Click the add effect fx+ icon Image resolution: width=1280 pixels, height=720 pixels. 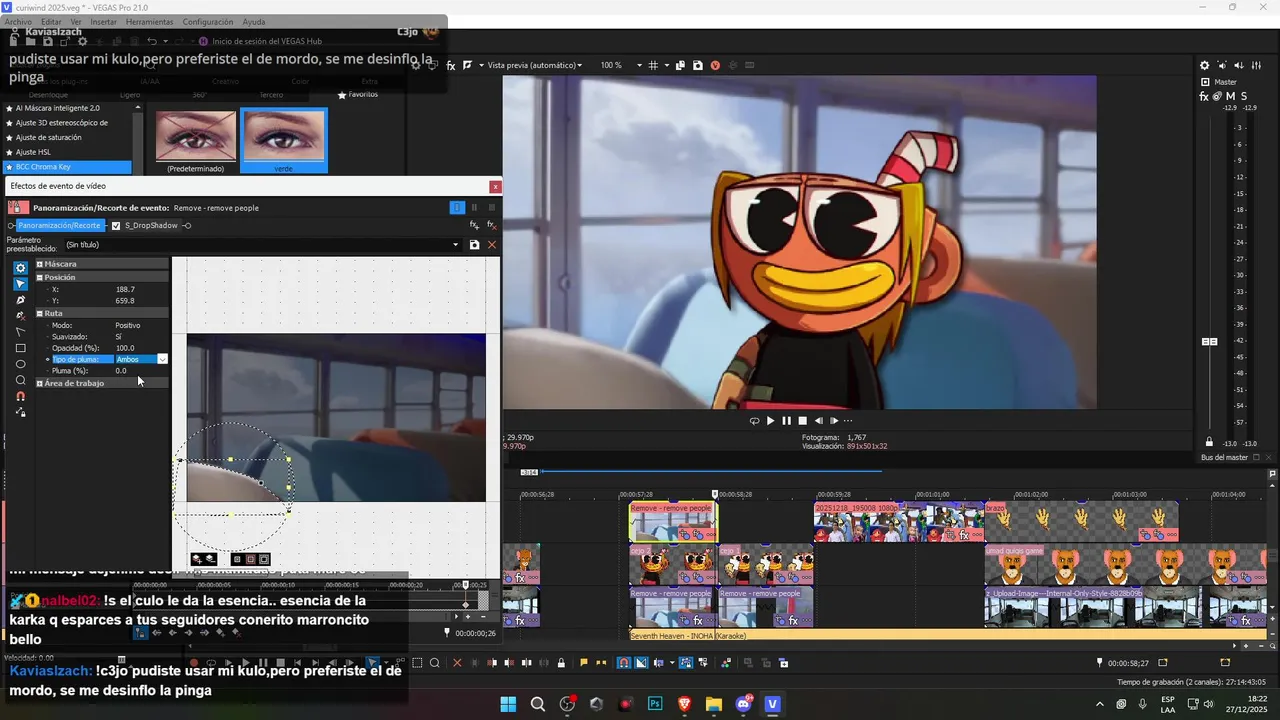coord(474,225)
